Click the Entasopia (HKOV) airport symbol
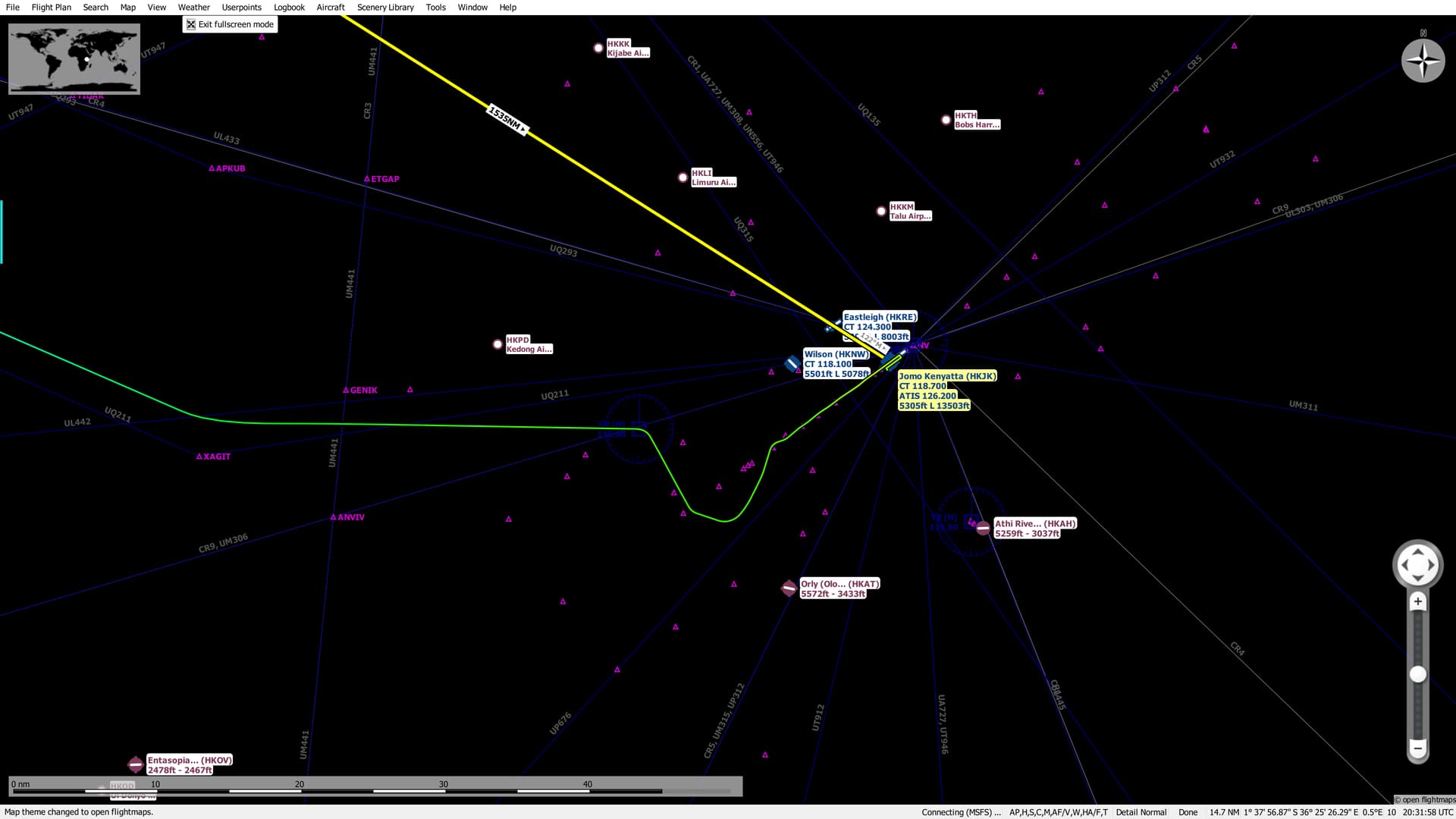The height and width of the screenshot is (819, 1456). click(x=136, y=764)
